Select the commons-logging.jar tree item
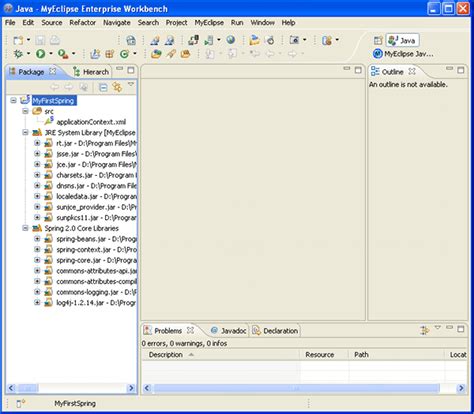474x414 pixels. coord(96,292)
